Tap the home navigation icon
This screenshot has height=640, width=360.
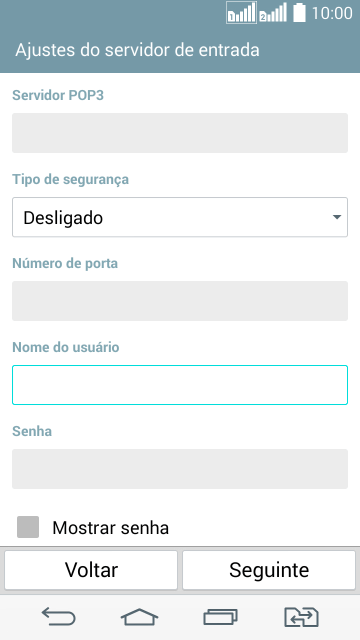click(x=139, y=617)
